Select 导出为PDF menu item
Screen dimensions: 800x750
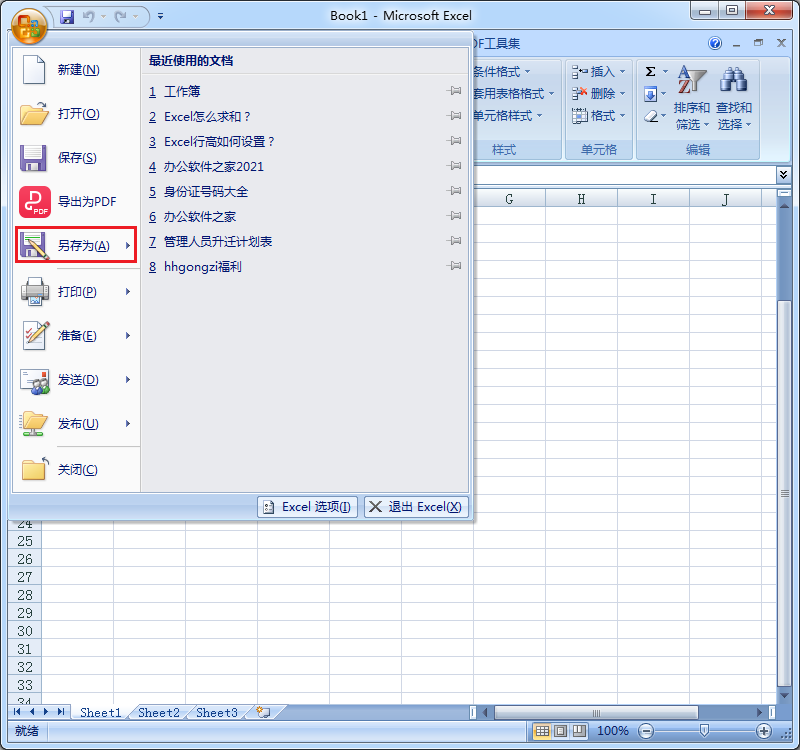(x=76, y=202)
